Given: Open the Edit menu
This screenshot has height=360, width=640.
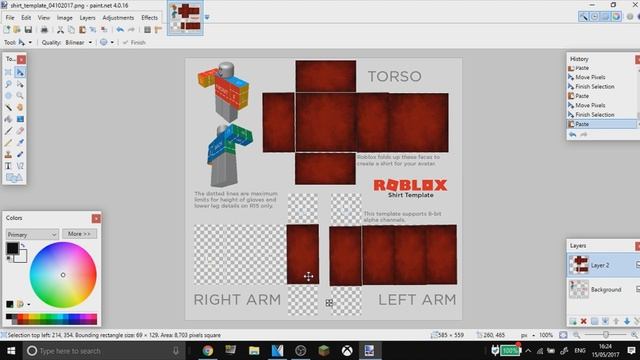Looking at the screenshot, I should (26, 18).
